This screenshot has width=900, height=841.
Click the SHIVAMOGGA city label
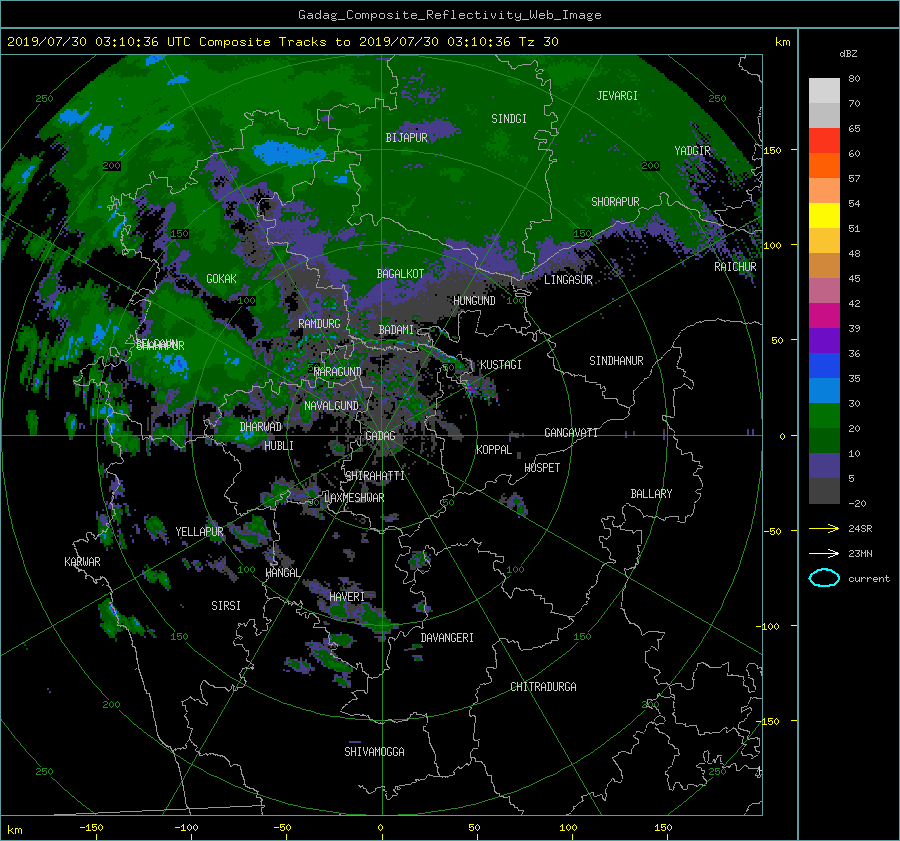374,752
